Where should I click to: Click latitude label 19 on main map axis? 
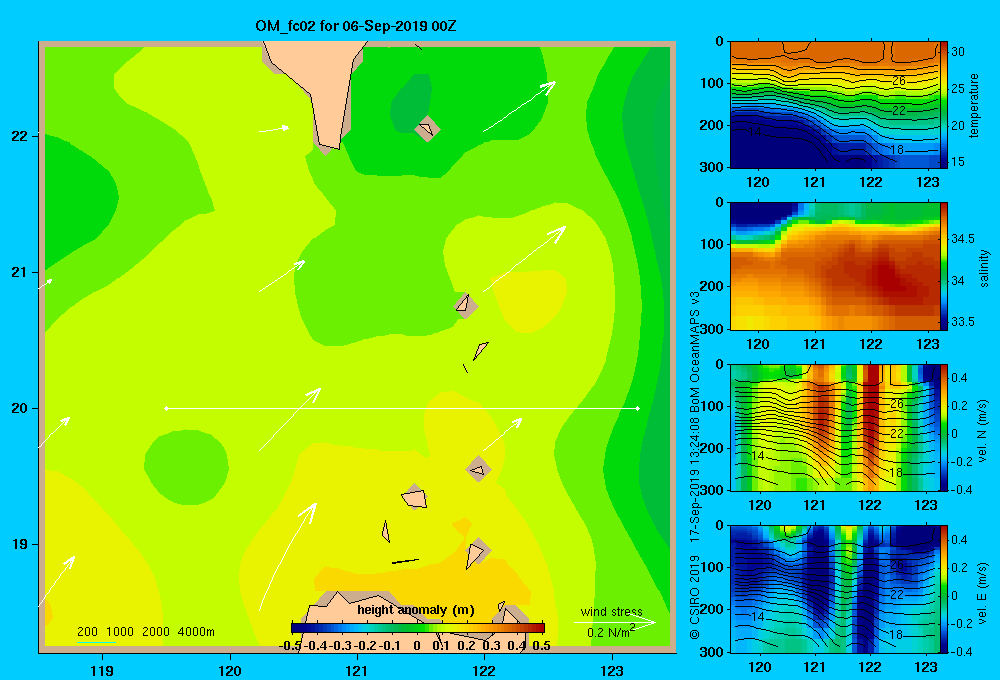click(20, 544)
